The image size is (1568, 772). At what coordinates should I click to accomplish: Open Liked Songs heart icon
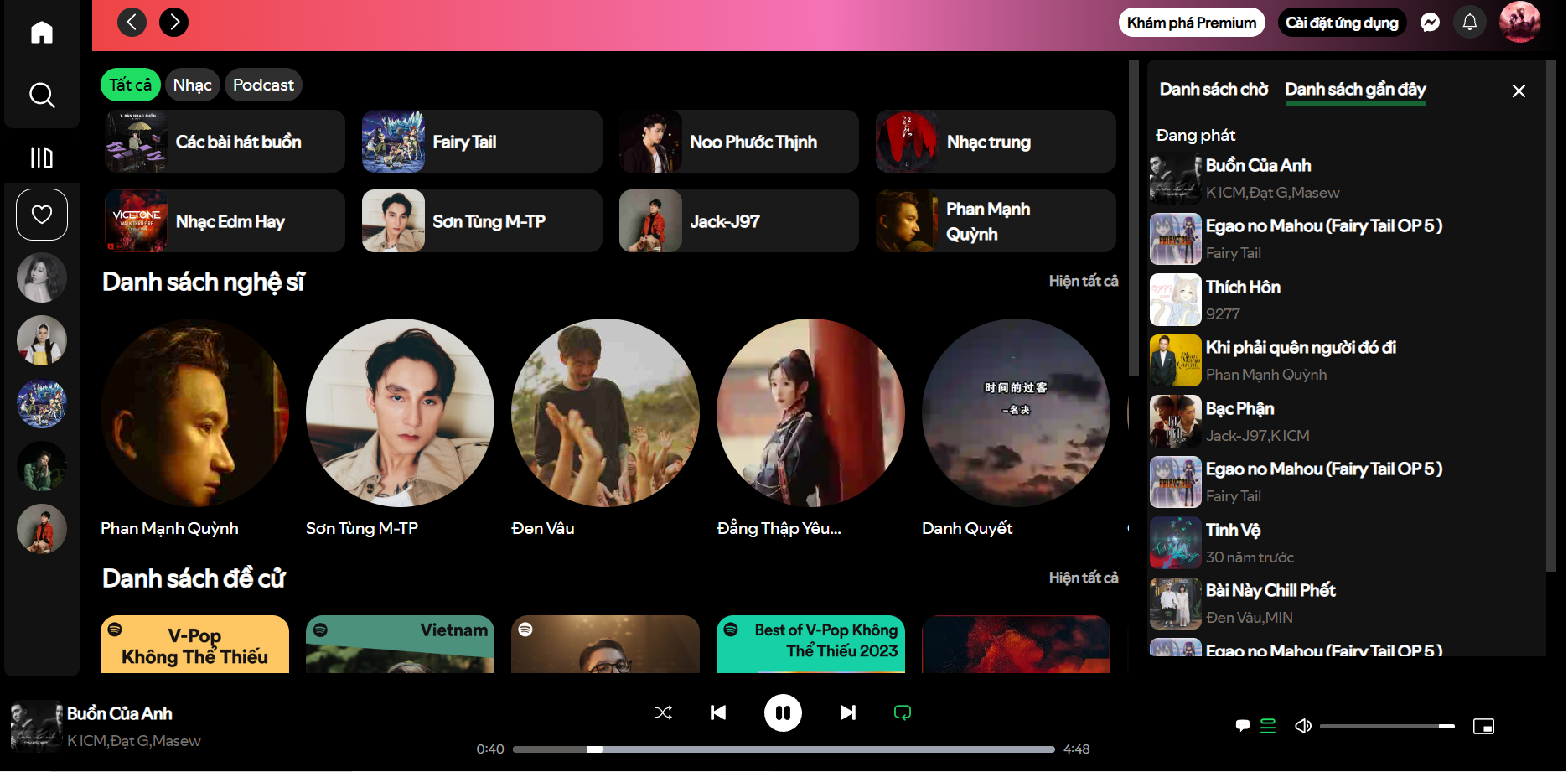42,215
